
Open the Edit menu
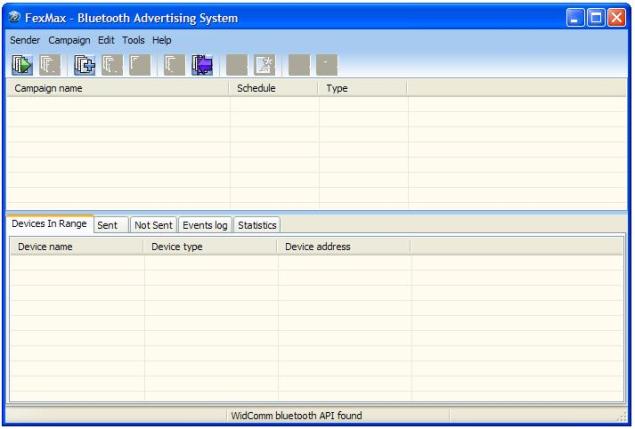106,40
